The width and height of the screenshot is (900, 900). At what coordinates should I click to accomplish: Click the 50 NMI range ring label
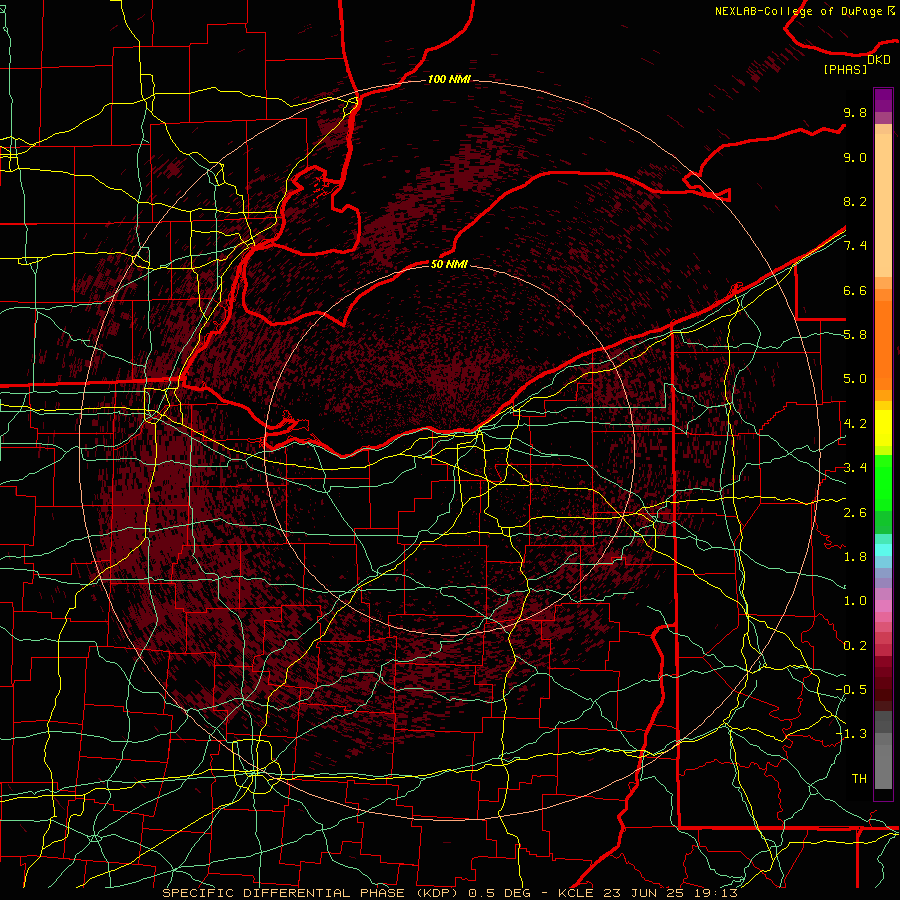(x=449, y=264)
